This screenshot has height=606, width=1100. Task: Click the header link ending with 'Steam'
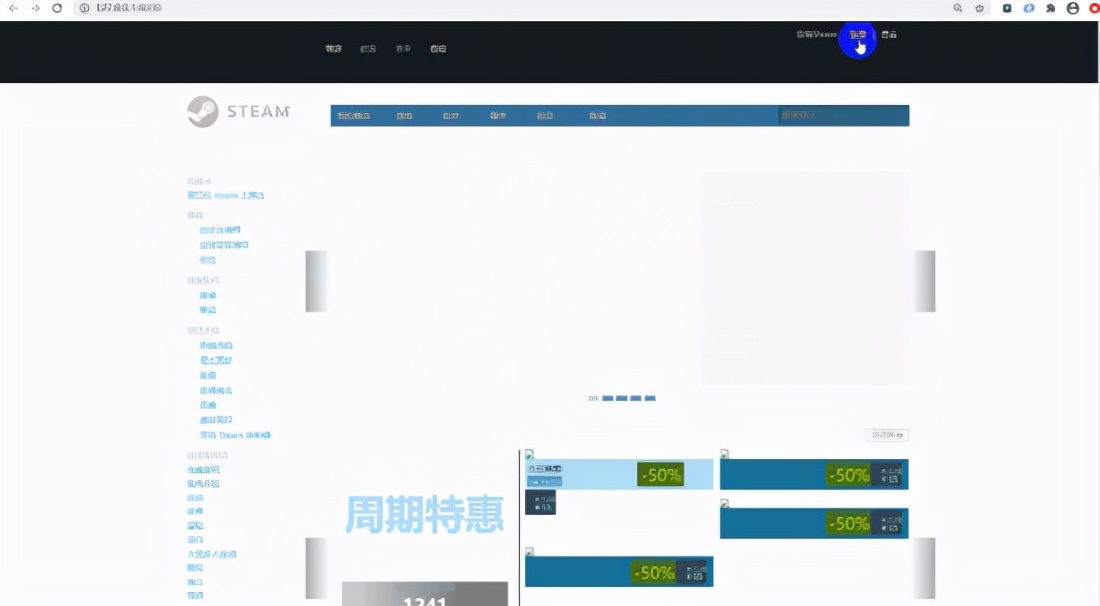point(817,34)
